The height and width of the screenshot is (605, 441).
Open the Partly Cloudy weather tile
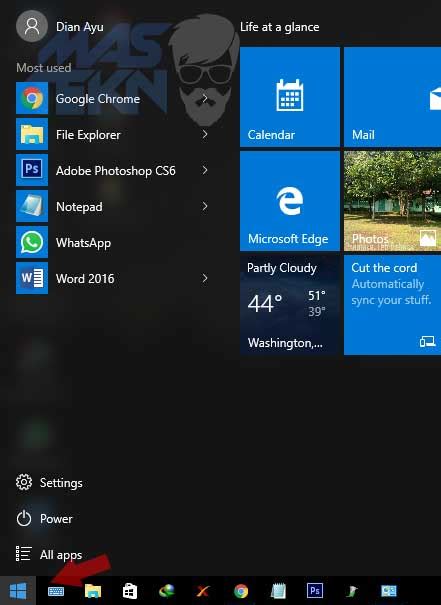[x=290, y=305]
